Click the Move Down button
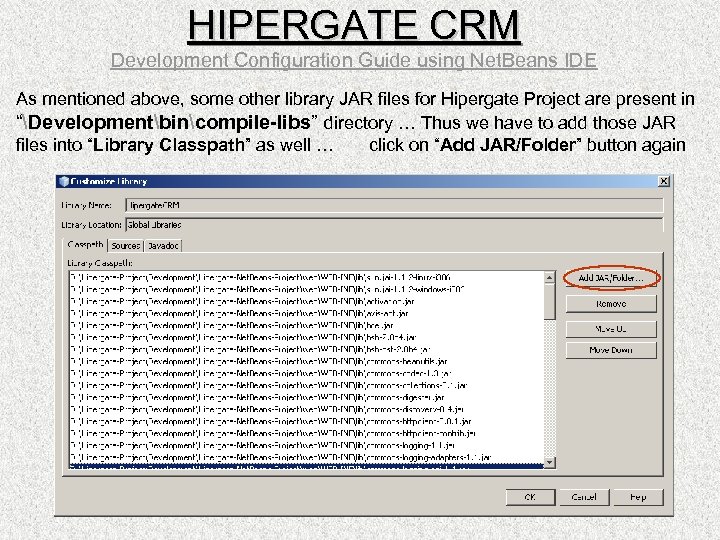The width and height of the screenshot is (720, 540). 611,350
